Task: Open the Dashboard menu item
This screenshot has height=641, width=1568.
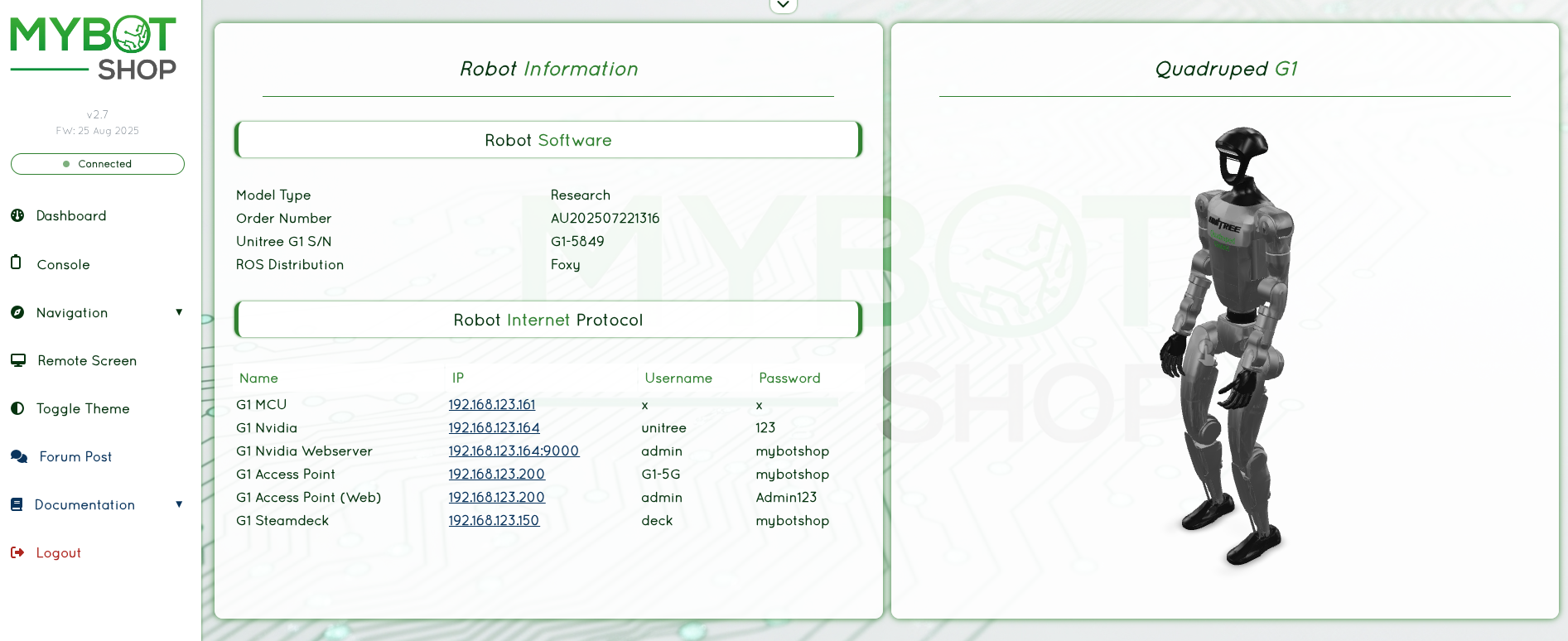Action: pos(71,216)
